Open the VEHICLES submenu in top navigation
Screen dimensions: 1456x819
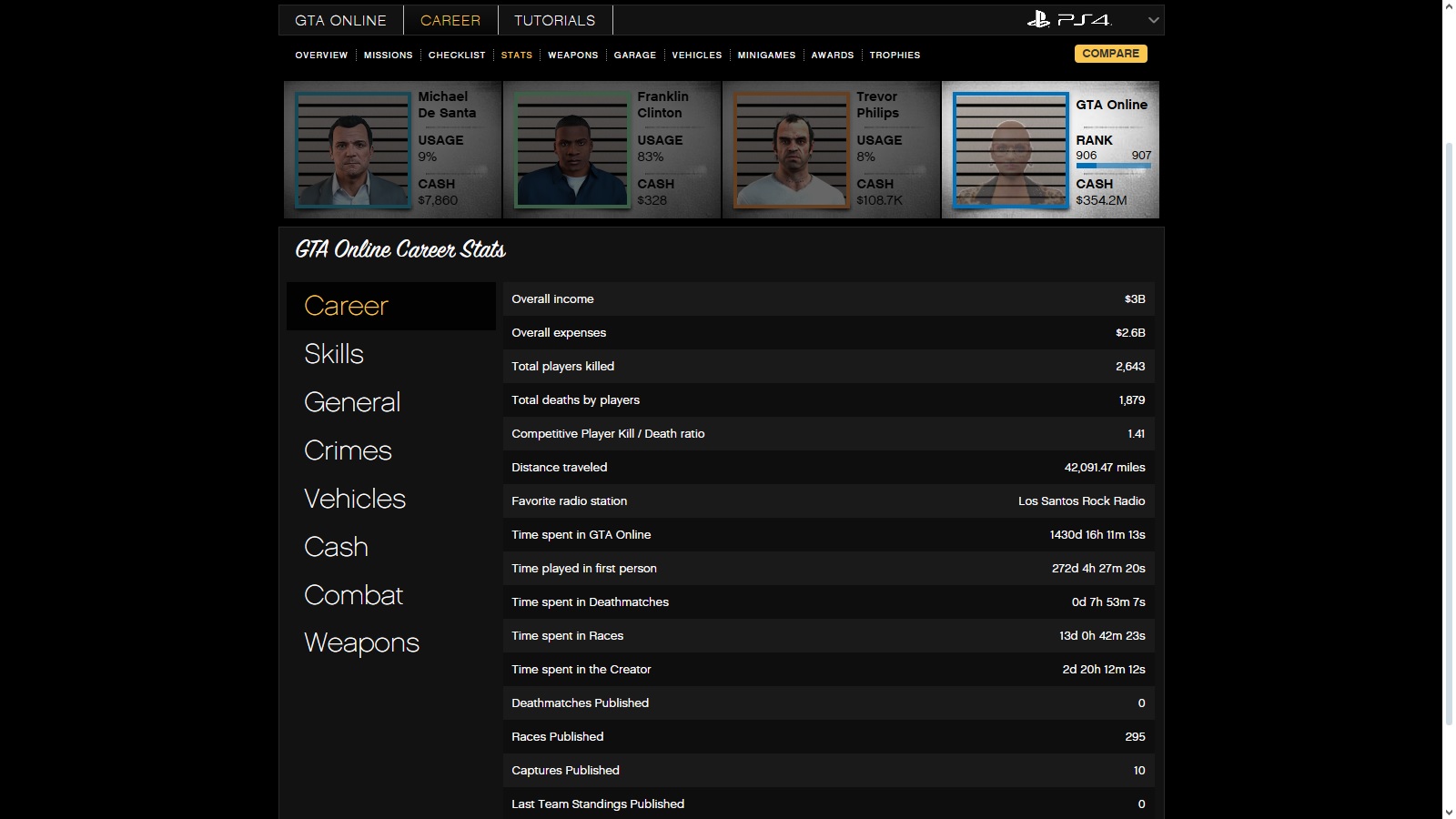click(x=697, y=56)
